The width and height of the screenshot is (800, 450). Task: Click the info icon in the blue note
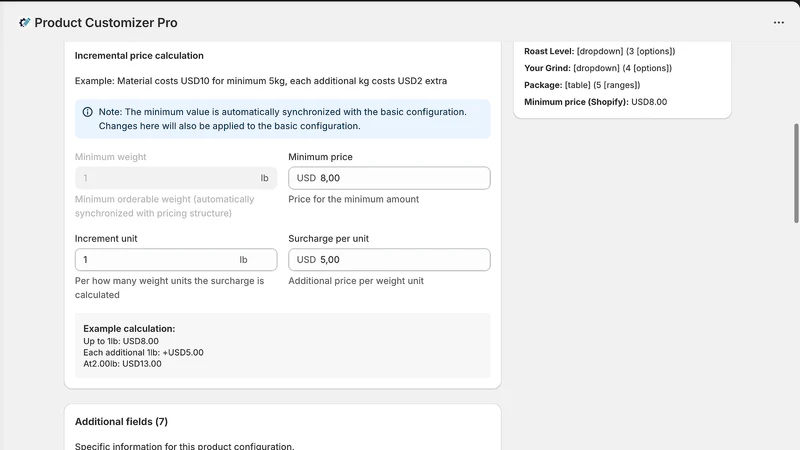click(x=88, y=112)
